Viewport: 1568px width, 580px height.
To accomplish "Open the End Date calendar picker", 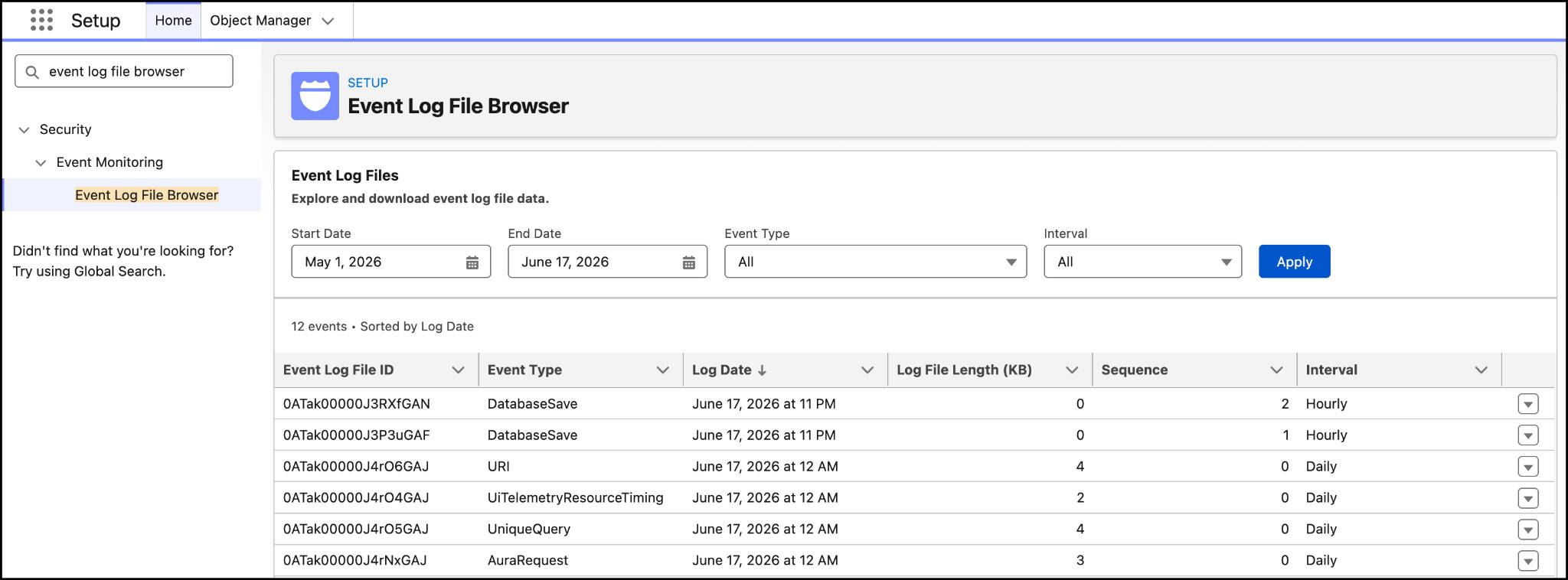I will [689, 262].
